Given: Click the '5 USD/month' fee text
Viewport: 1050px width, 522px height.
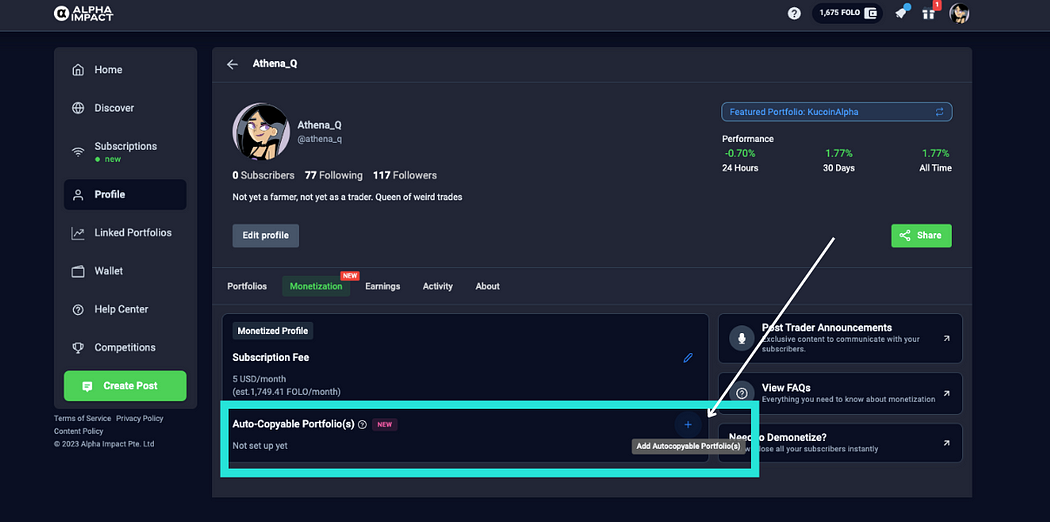Looking at the screenshot, I should [x=261, y=379].
